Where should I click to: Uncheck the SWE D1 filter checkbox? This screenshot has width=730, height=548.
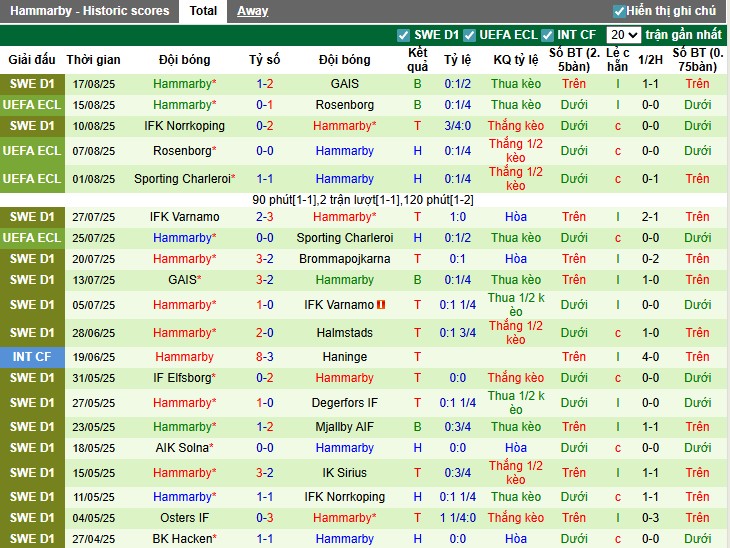tap(403, 35)
